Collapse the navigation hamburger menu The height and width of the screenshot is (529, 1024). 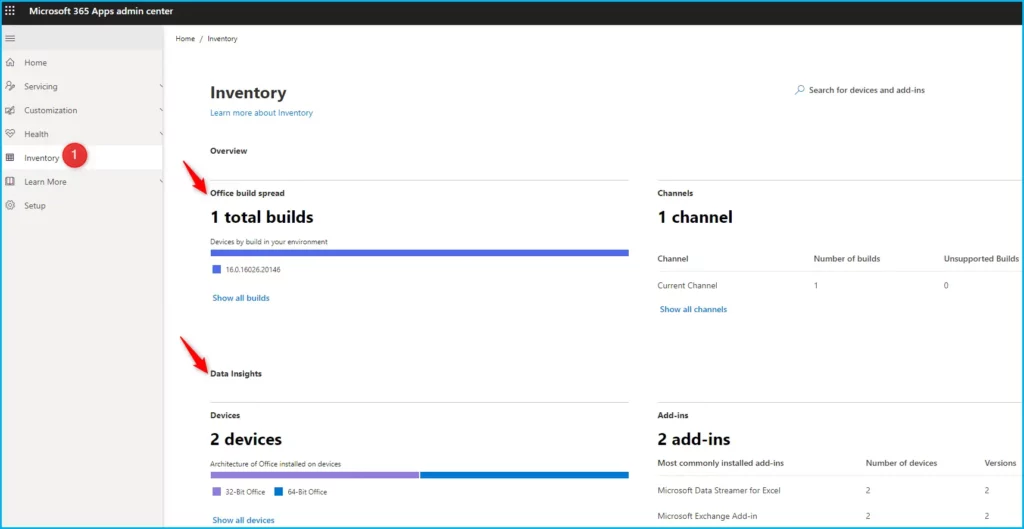click(x=10, y=39)
